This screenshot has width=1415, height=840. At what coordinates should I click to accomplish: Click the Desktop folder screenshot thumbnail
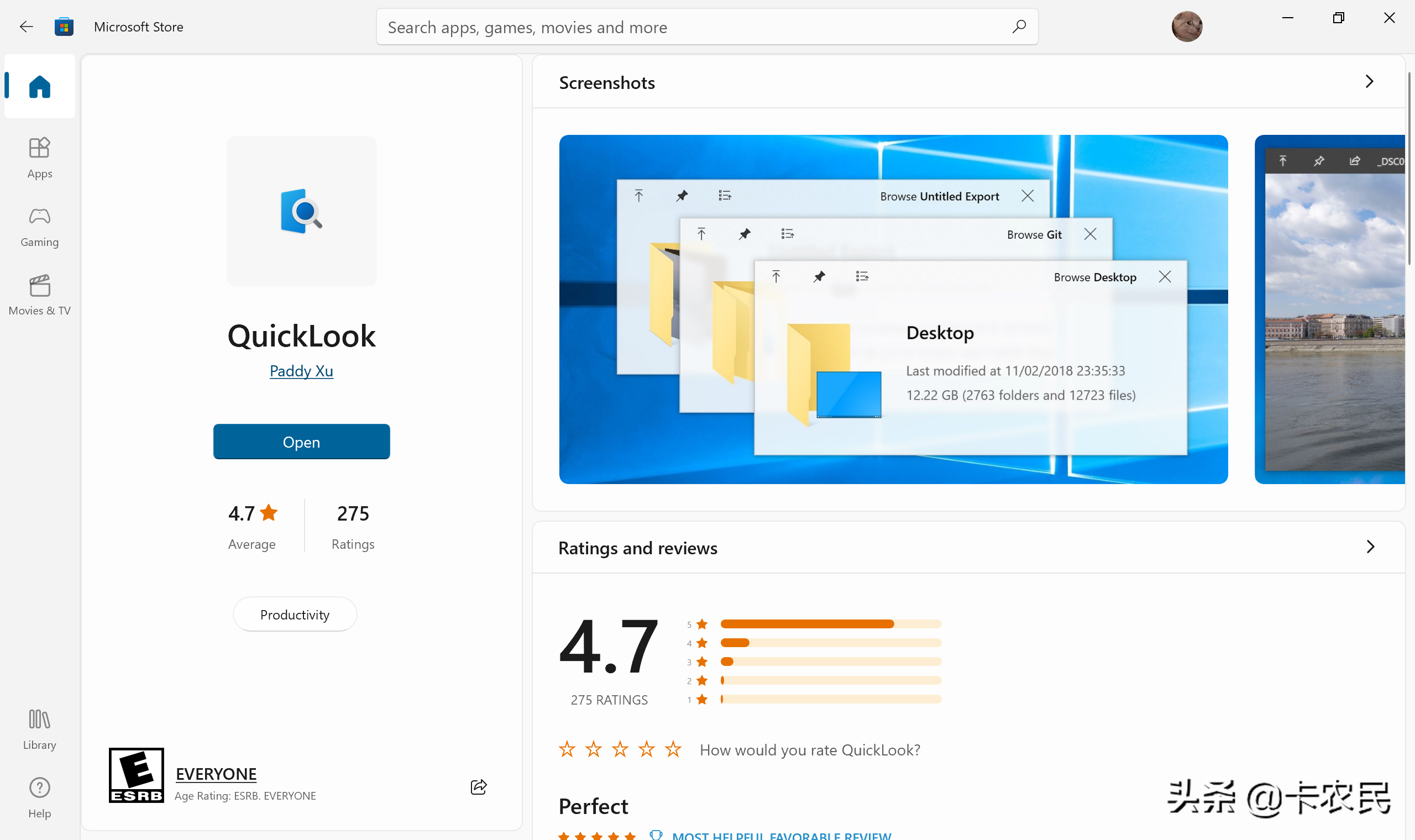(893, 309)
